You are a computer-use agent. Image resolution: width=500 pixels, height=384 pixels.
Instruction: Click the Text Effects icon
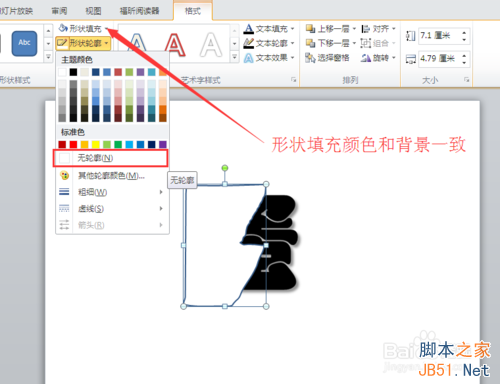pos(248,58)
